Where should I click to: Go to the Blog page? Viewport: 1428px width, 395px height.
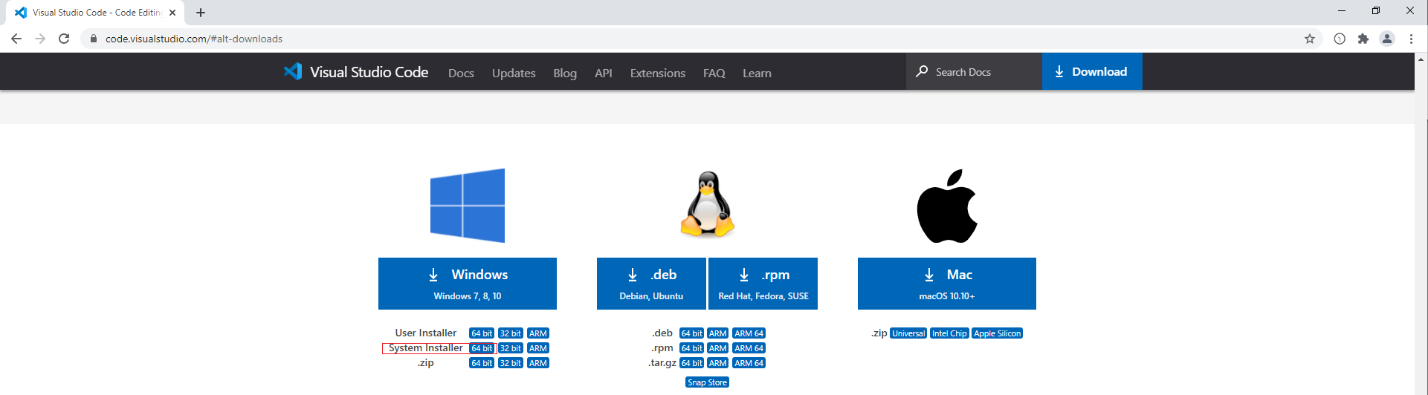pos(565,73)
